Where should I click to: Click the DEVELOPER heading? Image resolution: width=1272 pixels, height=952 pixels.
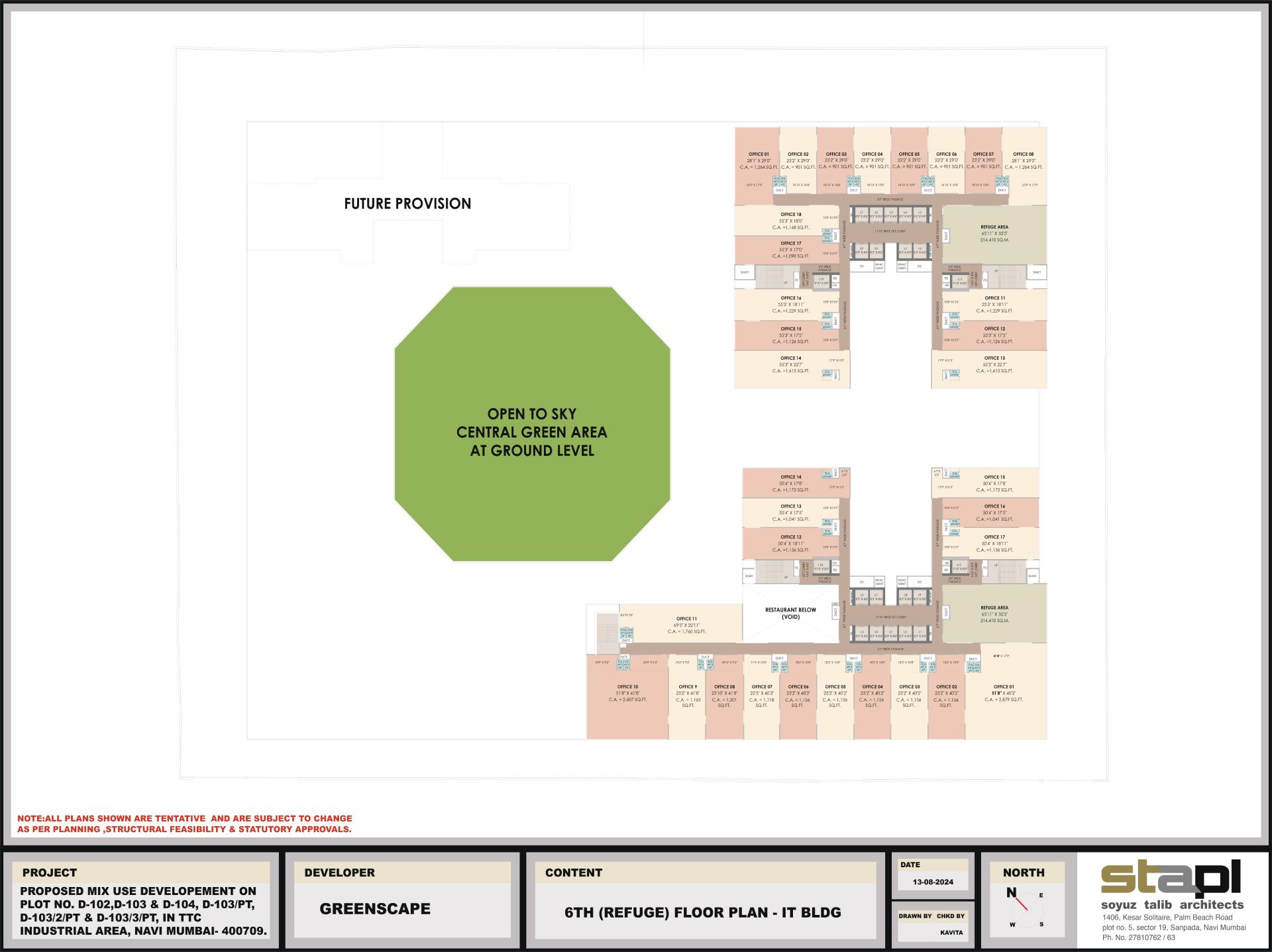click(x=339, y=873)
